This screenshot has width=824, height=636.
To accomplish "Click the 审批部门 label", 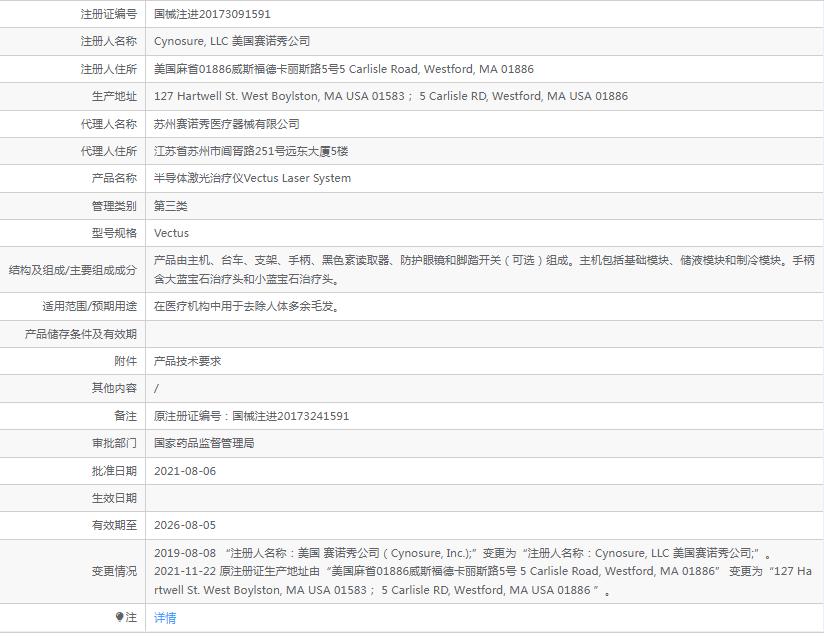I will pyautogui.click(x=115, y=443).
